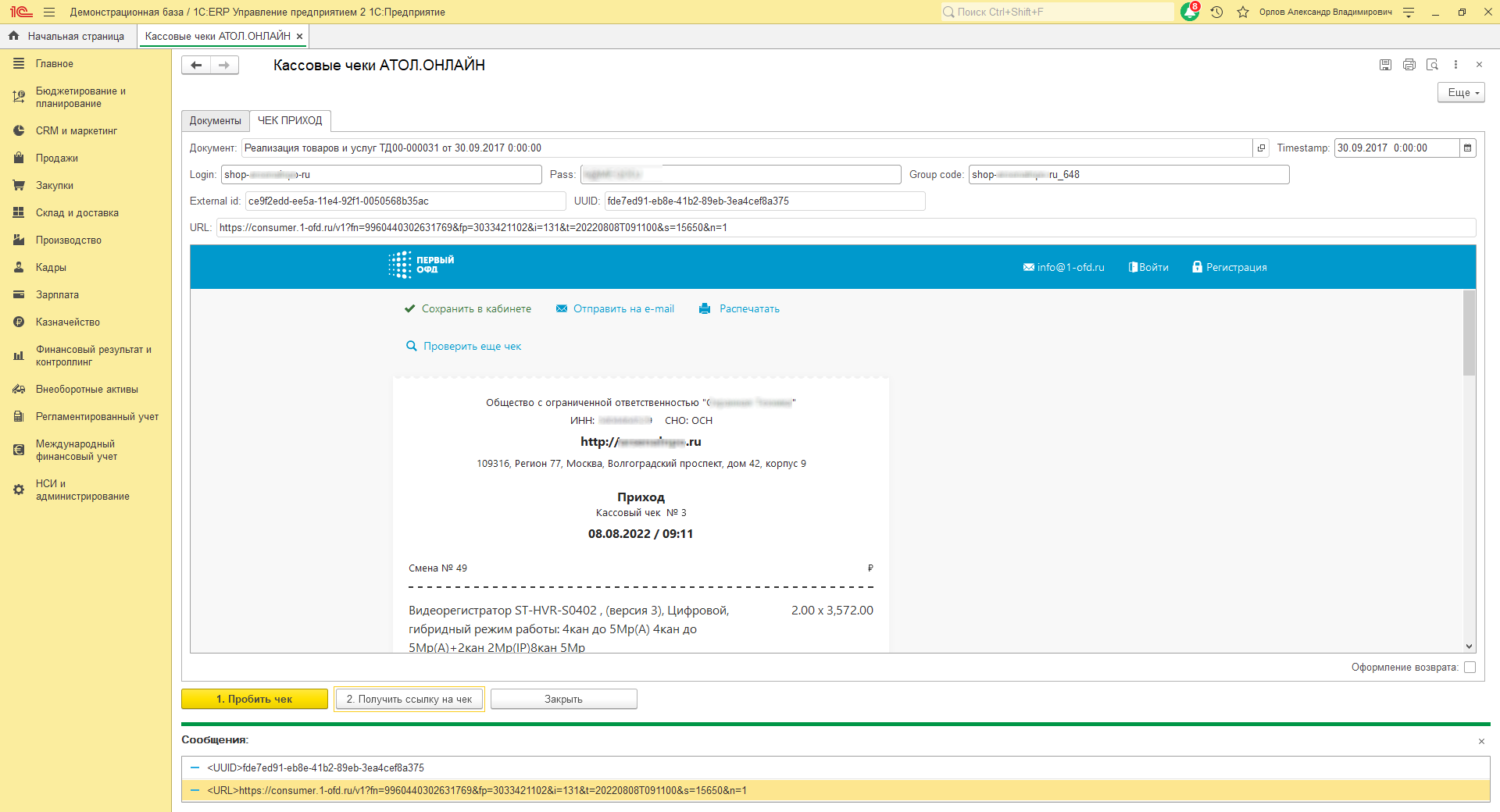Viewport: 1500px width, 812px height.
Task: Switch to the Документы tab
Action: pos(216,121)
